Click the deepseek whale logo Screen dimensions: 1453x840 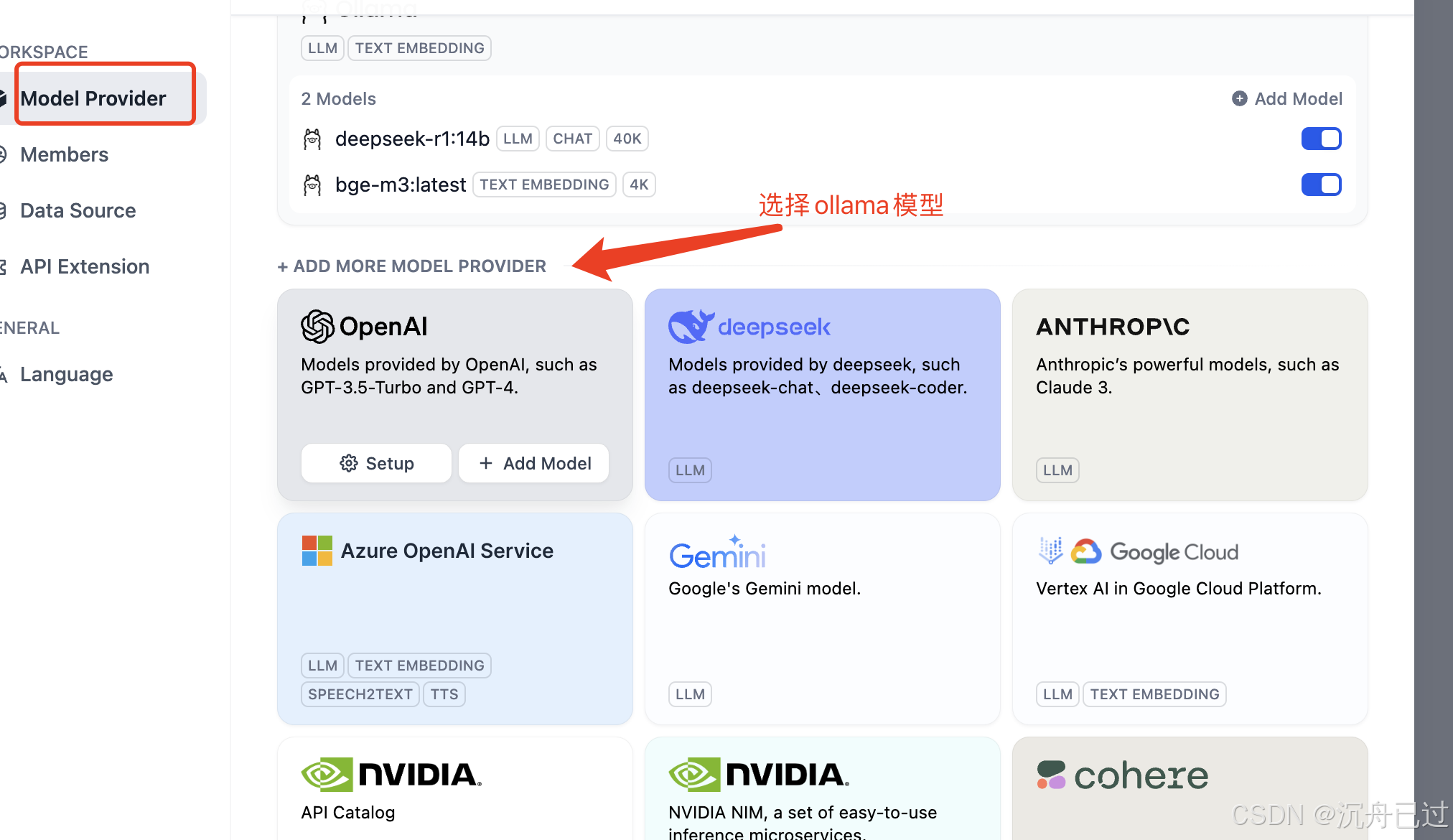[691, 327]
